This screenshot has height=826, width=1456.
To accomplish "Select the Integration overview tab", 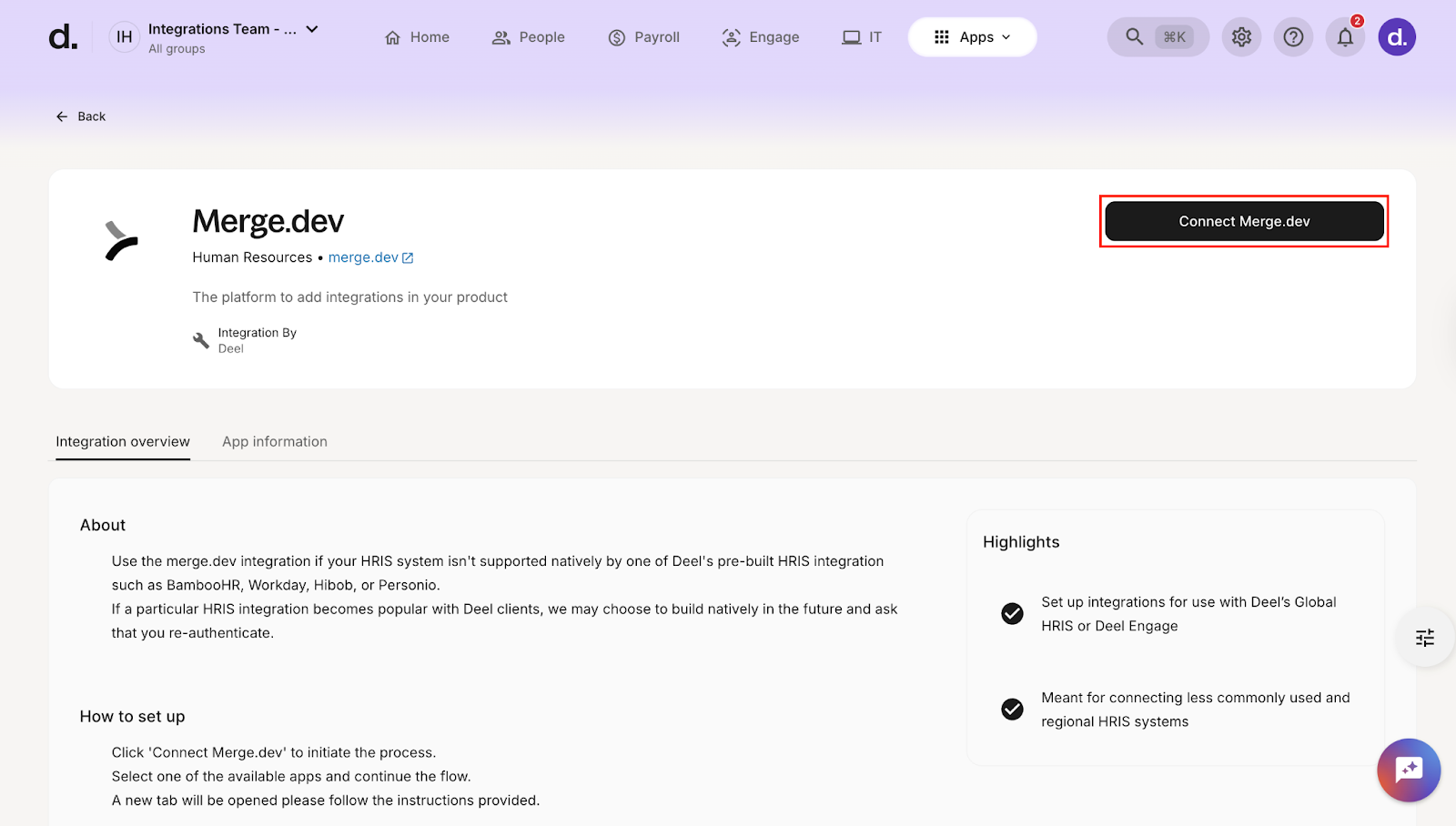I will (123, 442).
